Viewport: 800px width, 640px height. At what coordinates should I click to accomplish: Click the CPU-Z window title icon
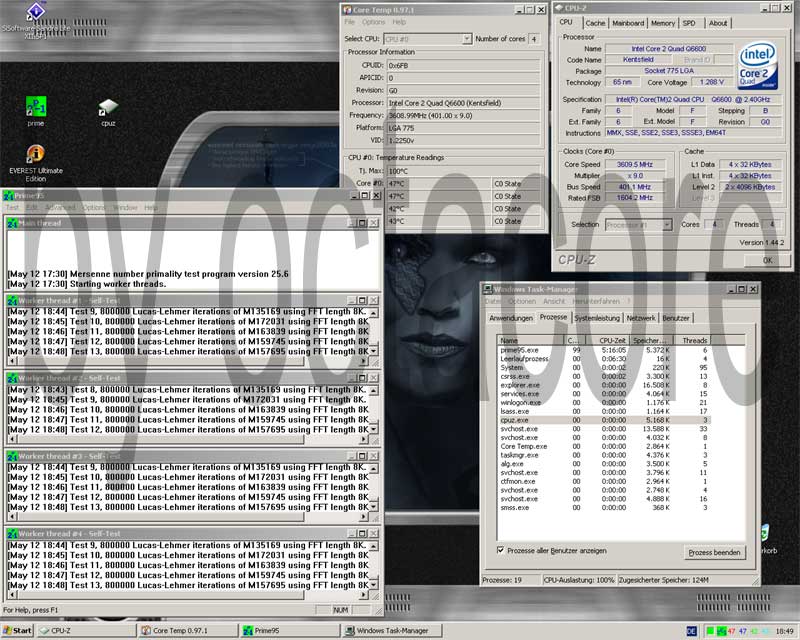[559, 8]
